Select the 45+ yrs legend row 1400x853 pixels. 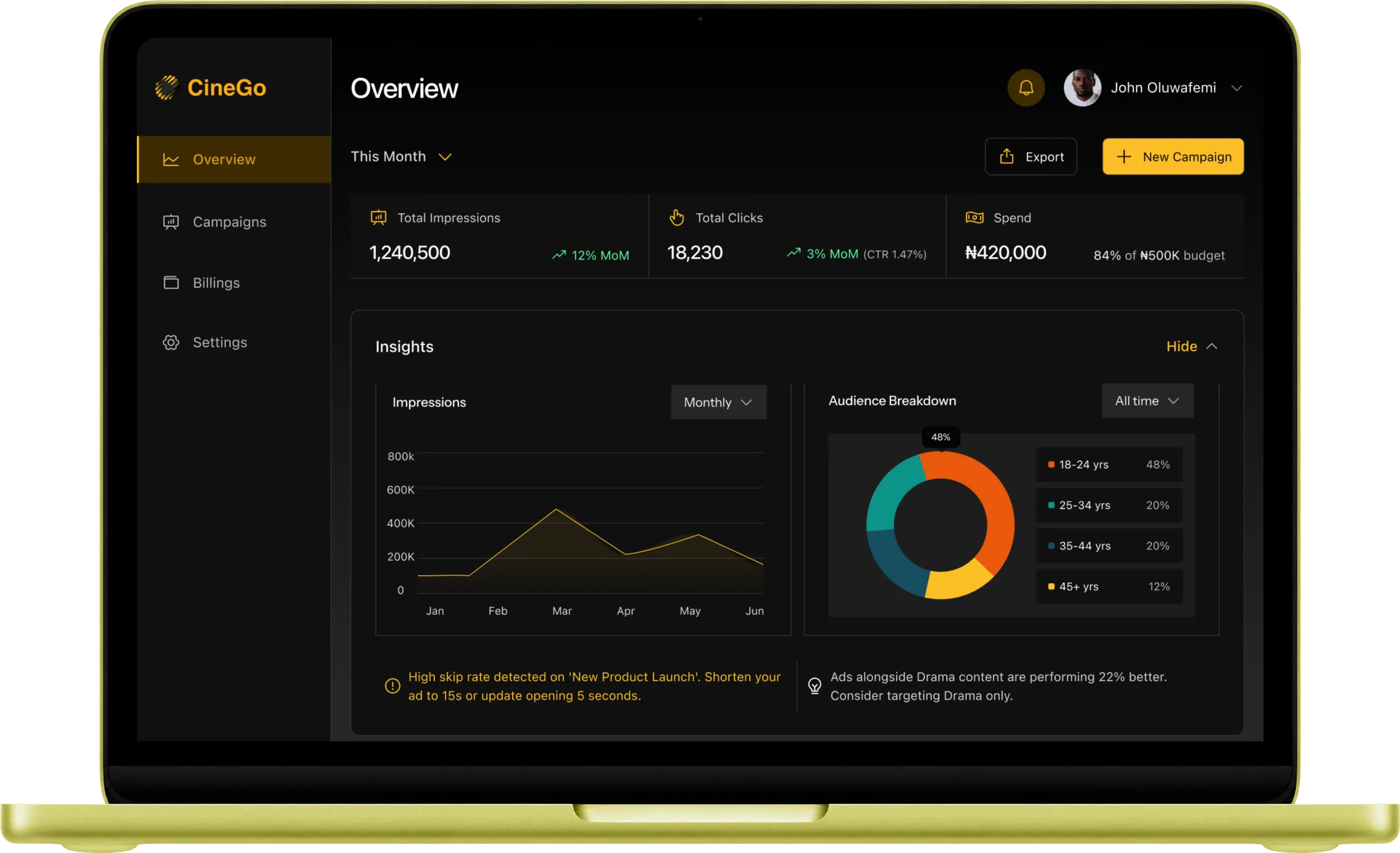tap(1109, 587)
